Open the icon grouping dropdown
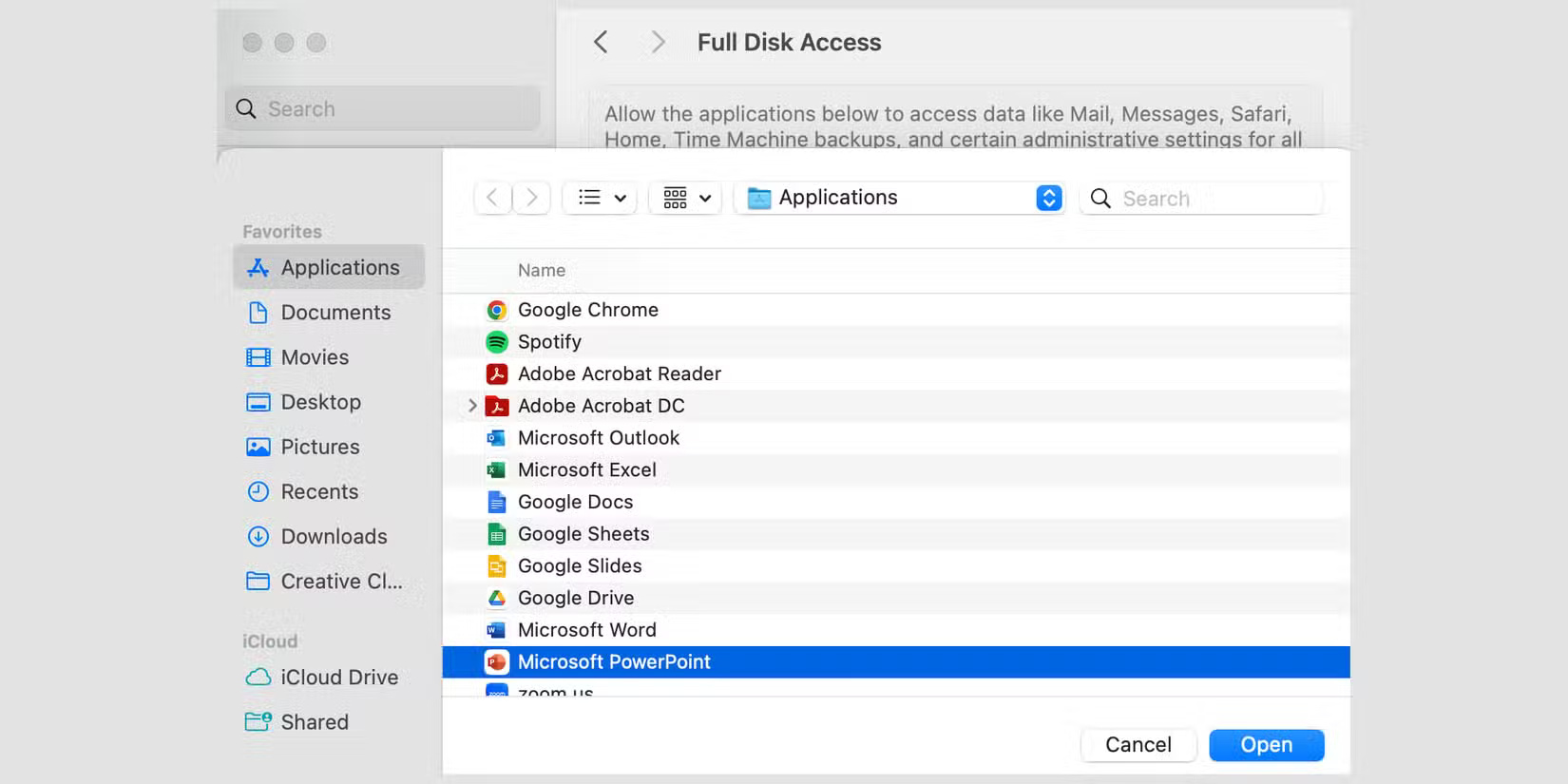The image size is (1568, 784). tap(686, 198)
